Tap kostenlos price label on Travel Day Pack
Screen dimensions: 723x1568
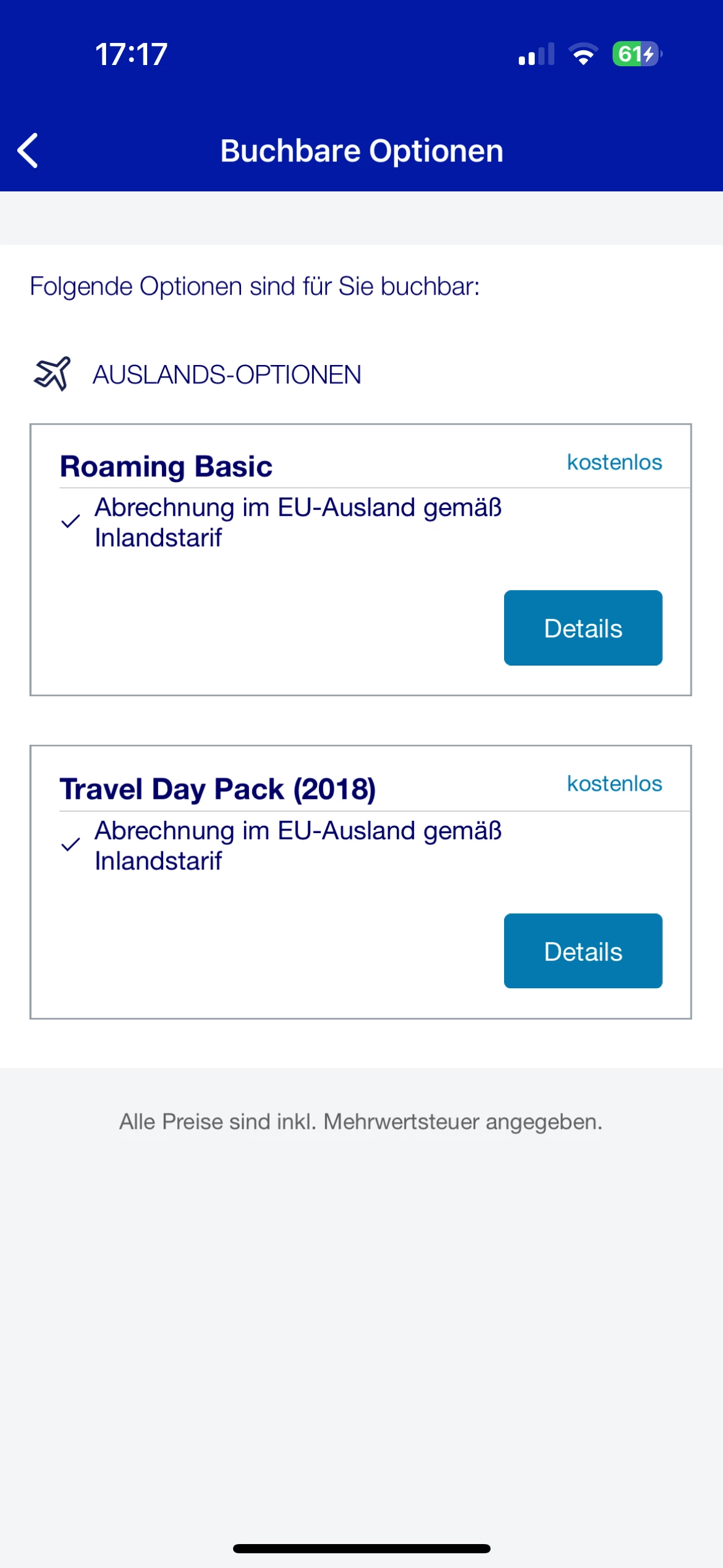point(614,783)
